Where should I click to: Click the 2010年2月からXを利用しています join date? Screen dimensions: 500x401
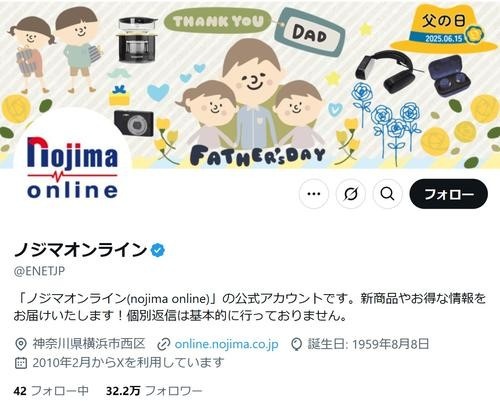coord(128,363)
